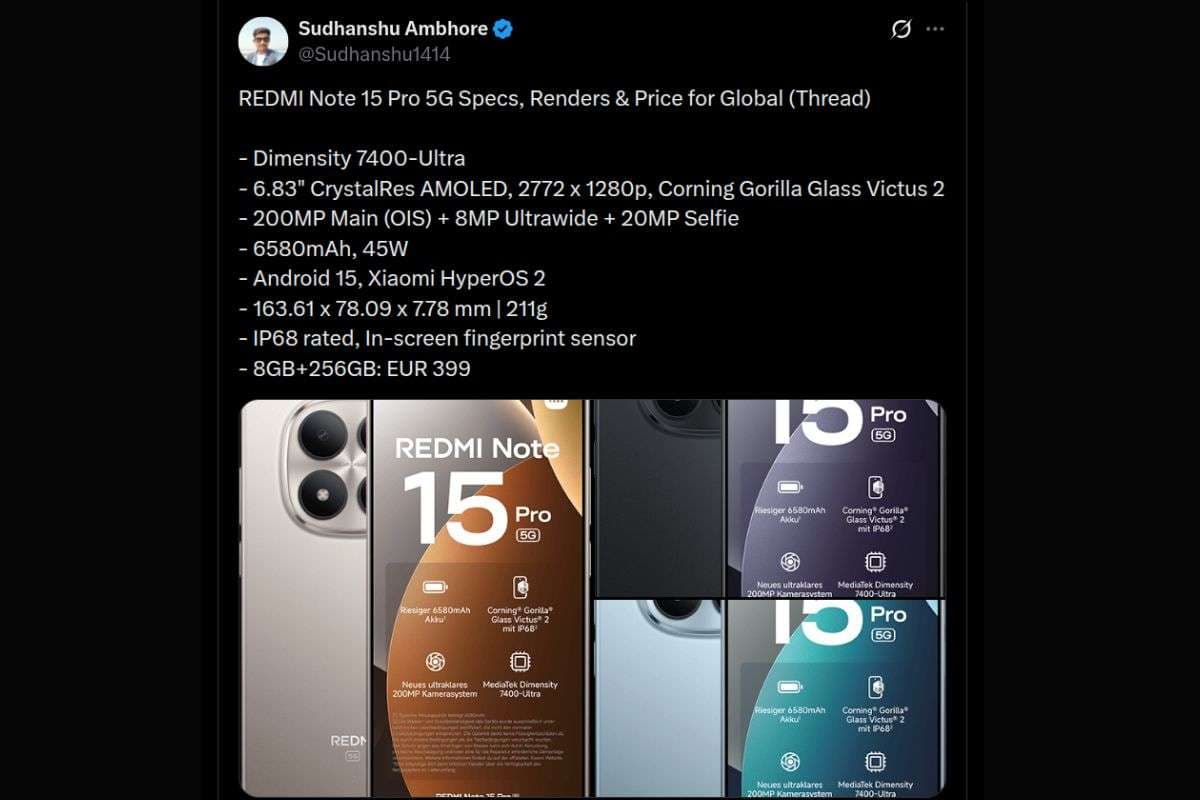Image resolution: width=1200 pixels, height=800 pixels.
Task: Click the EUR 399 price line
Action: (x=354, y=368)
